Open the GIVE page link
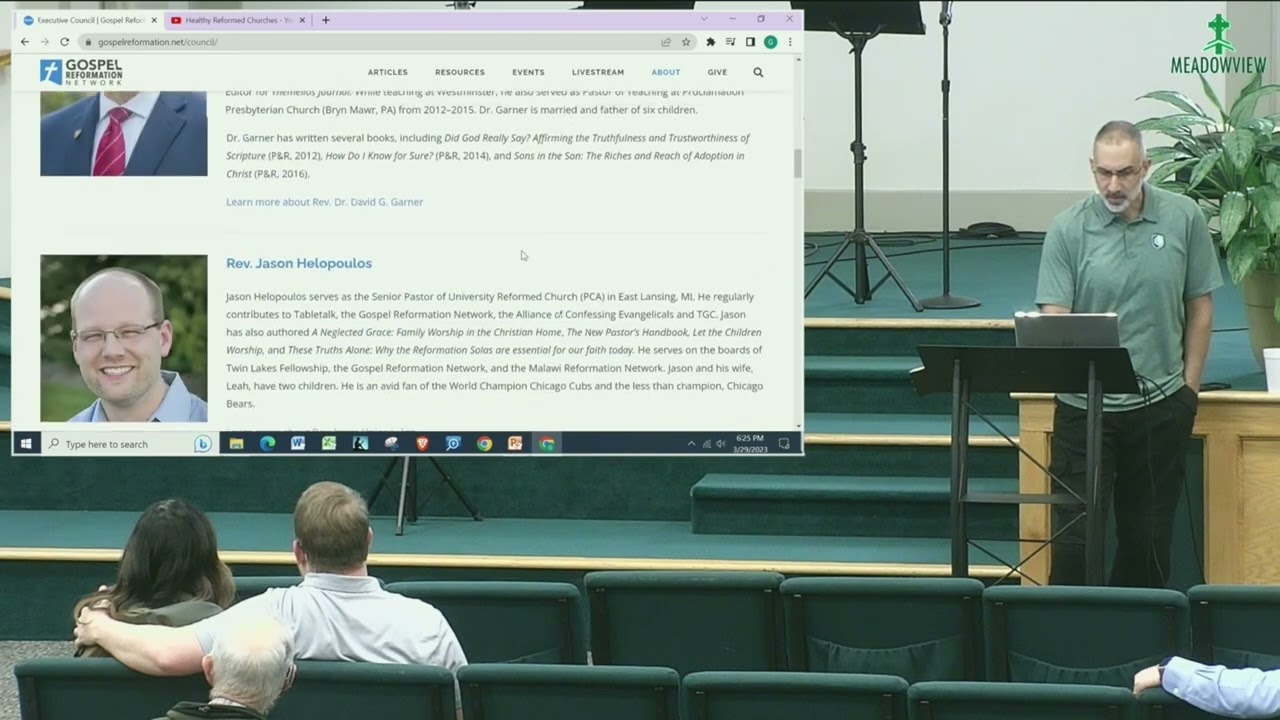 717,72
